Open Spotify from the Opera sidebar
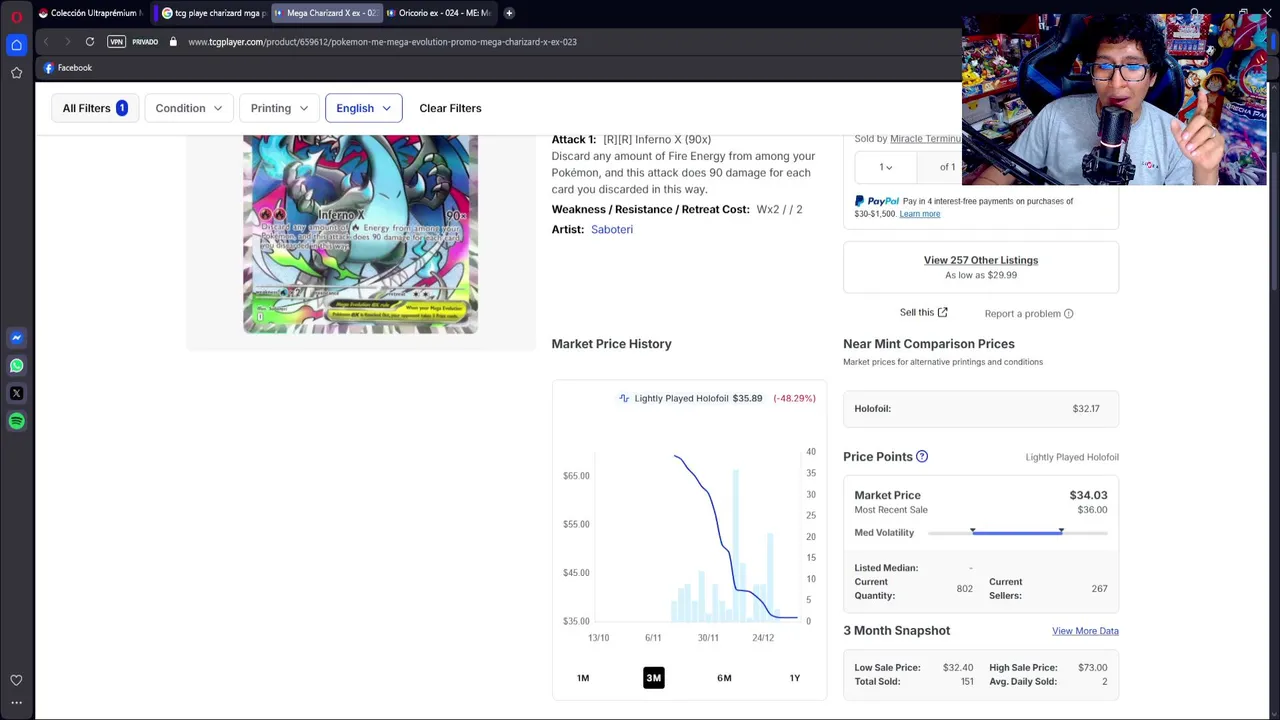The image size is (1280, 720). (x=16, y=422)
